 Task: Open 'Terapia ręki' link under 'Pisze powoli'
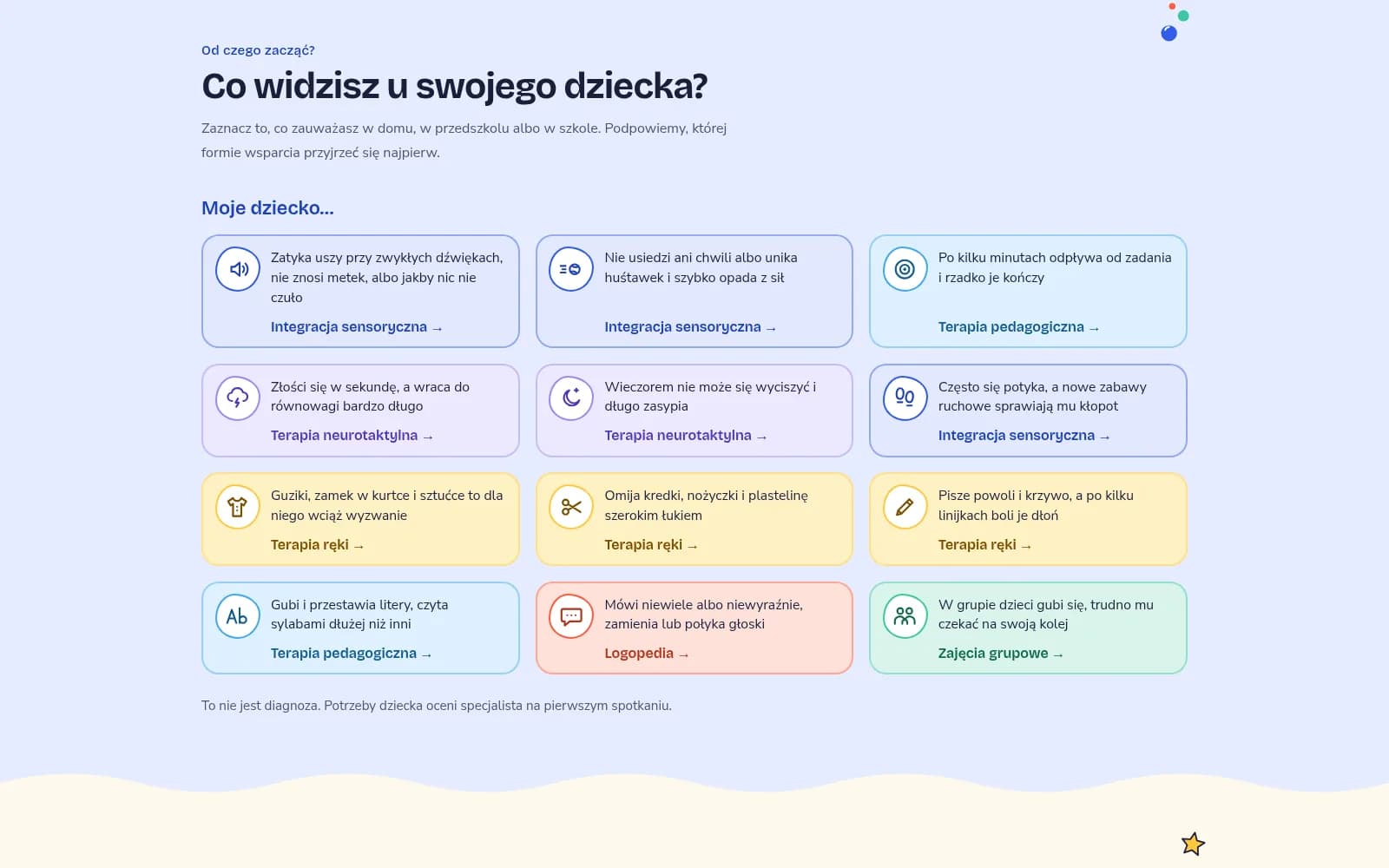(x=984, y=545)
